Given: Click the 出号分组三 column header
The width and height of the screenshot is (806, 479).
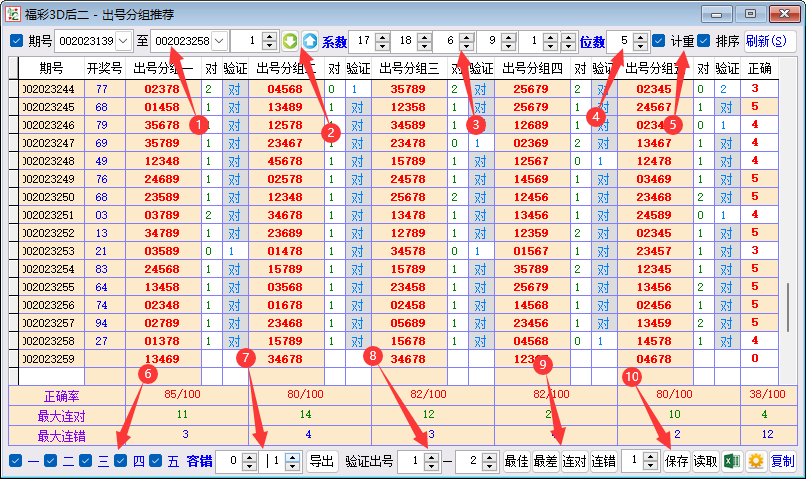Looking at the screenshot, I should [410, 68].
